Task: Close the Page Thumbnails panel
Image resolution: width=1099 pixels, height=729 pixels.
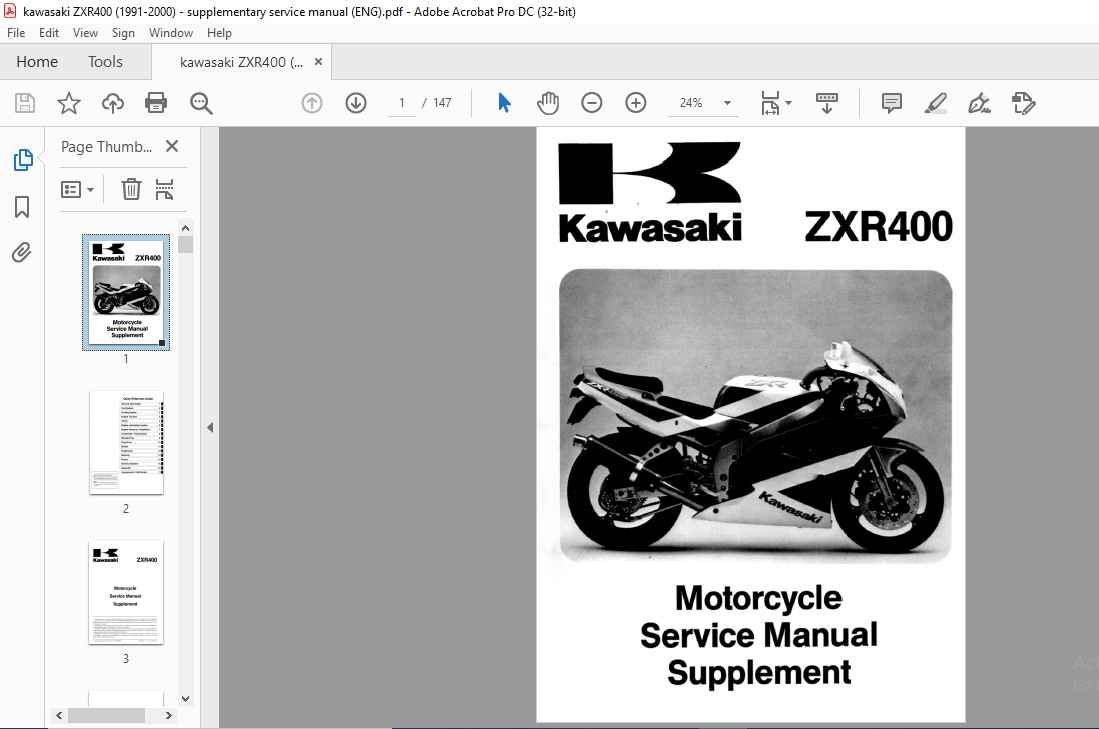Action: pyautogui.click(x=172, y=146)
